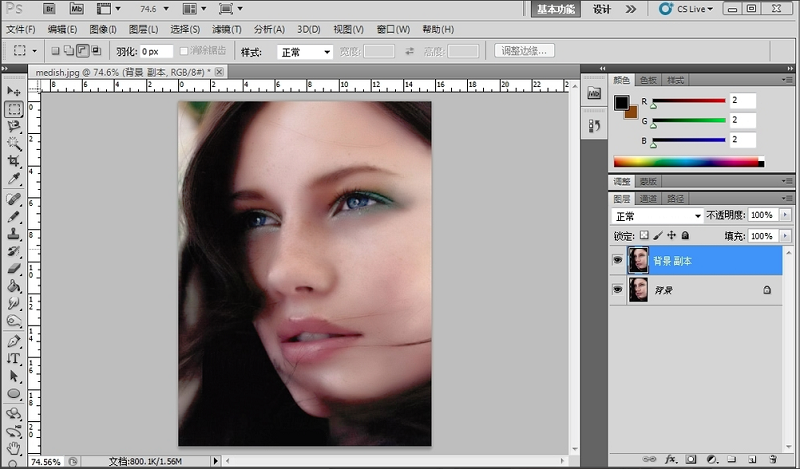This screenshot has width=800, height=469.
Task: Launch Adobe Bridge from the top bar
Action: pyautogui.click(x=49, y=9)
